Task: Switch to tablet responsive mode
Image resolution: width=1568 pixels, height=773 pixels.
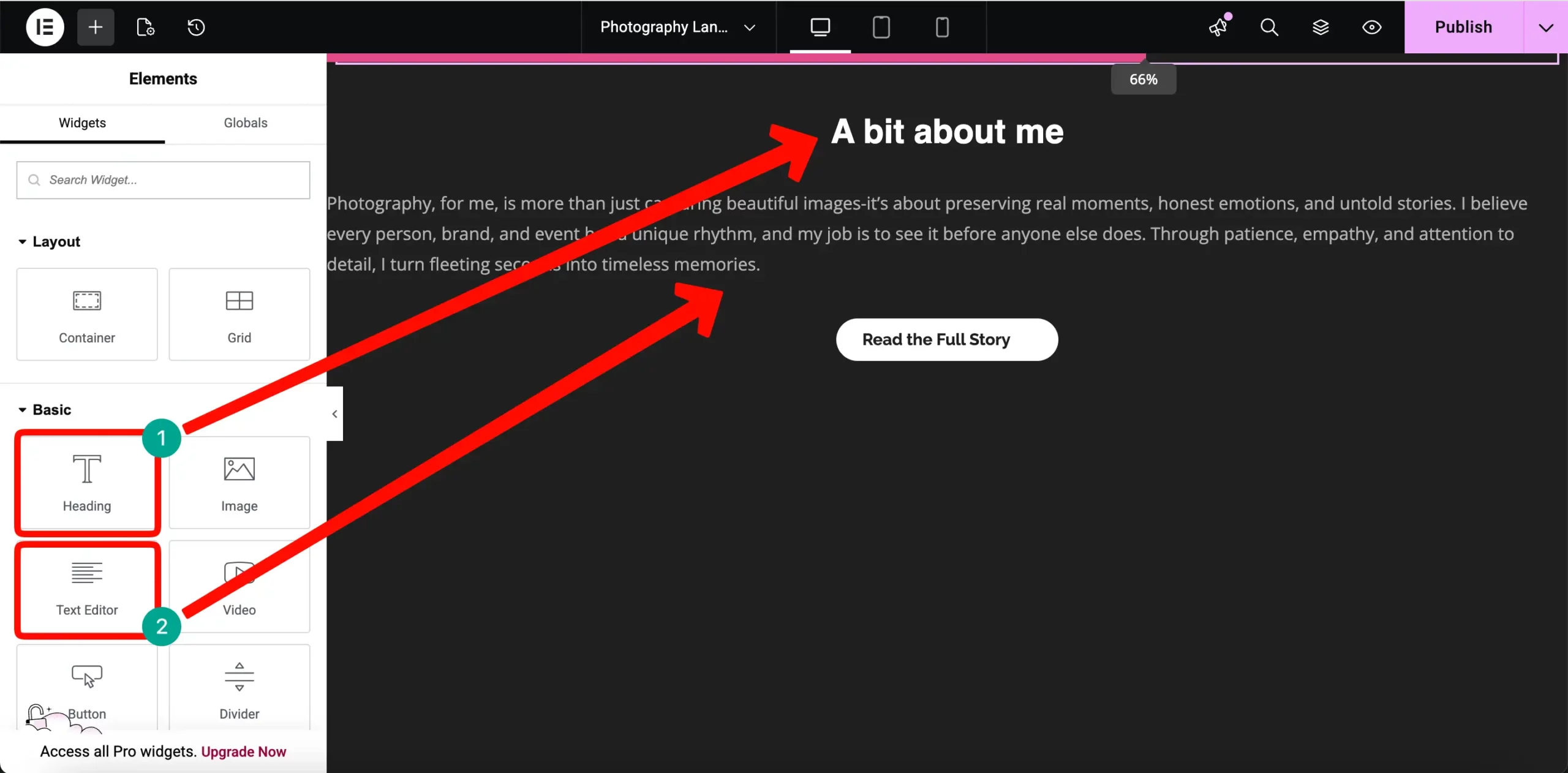Action: (x=881, y=27)
